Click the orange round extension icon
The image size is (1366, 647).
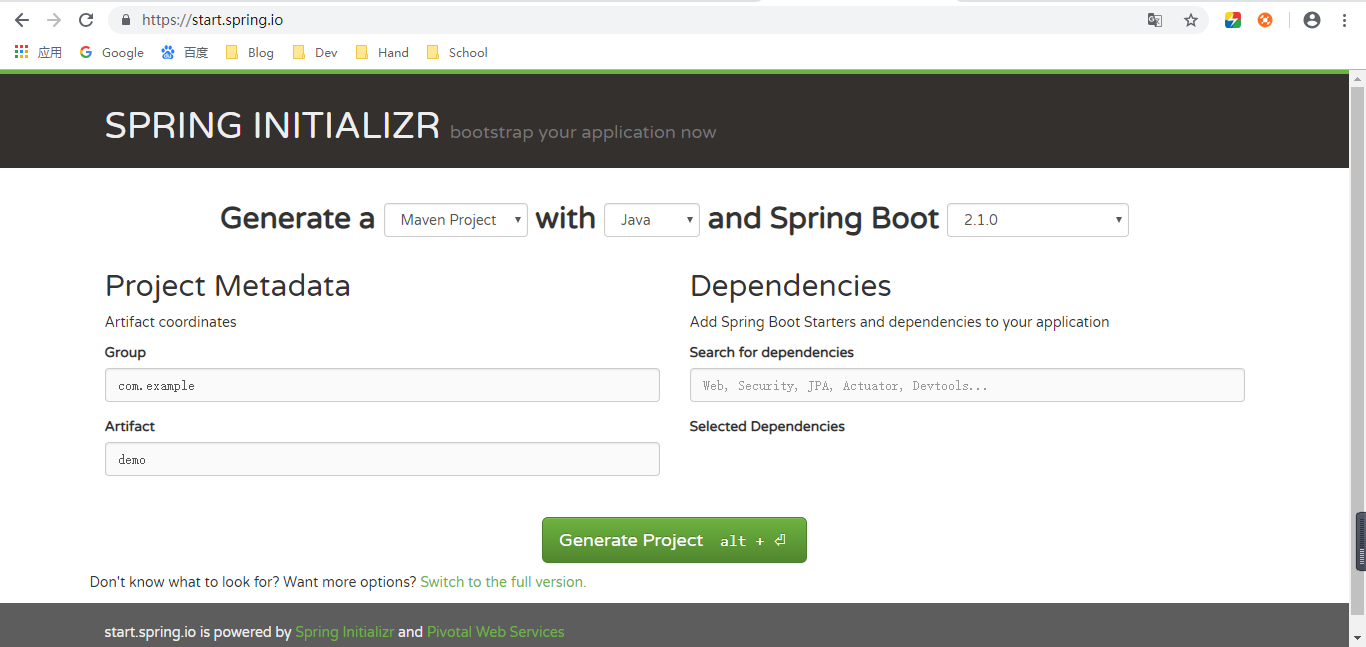click(x=1265, y=20)
